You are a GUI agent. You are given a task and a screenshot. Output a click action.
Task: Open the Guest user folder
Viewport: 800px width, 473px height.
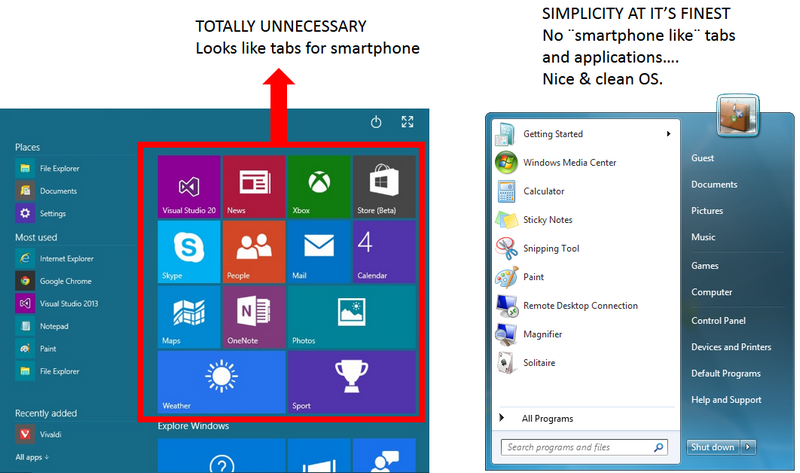coord(703,158)
